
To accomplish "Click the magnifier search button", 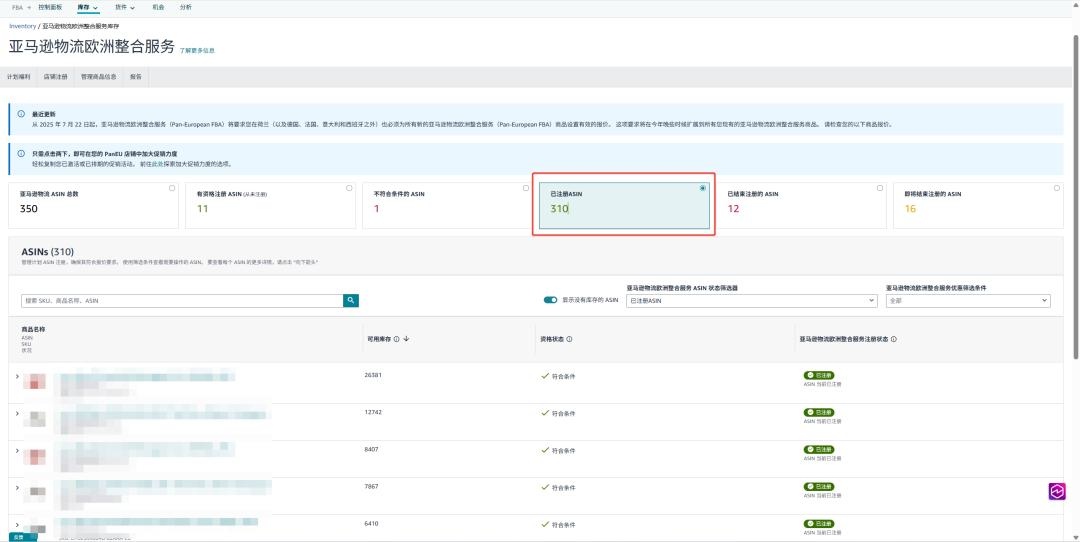I will point(351,300).
